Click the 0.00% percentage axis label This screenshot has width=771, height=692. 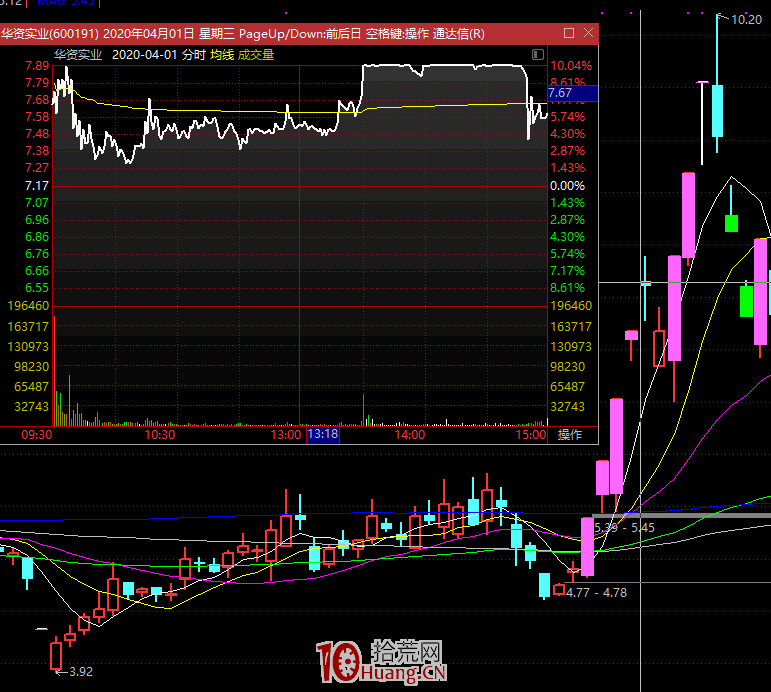(x=567, y=186)
